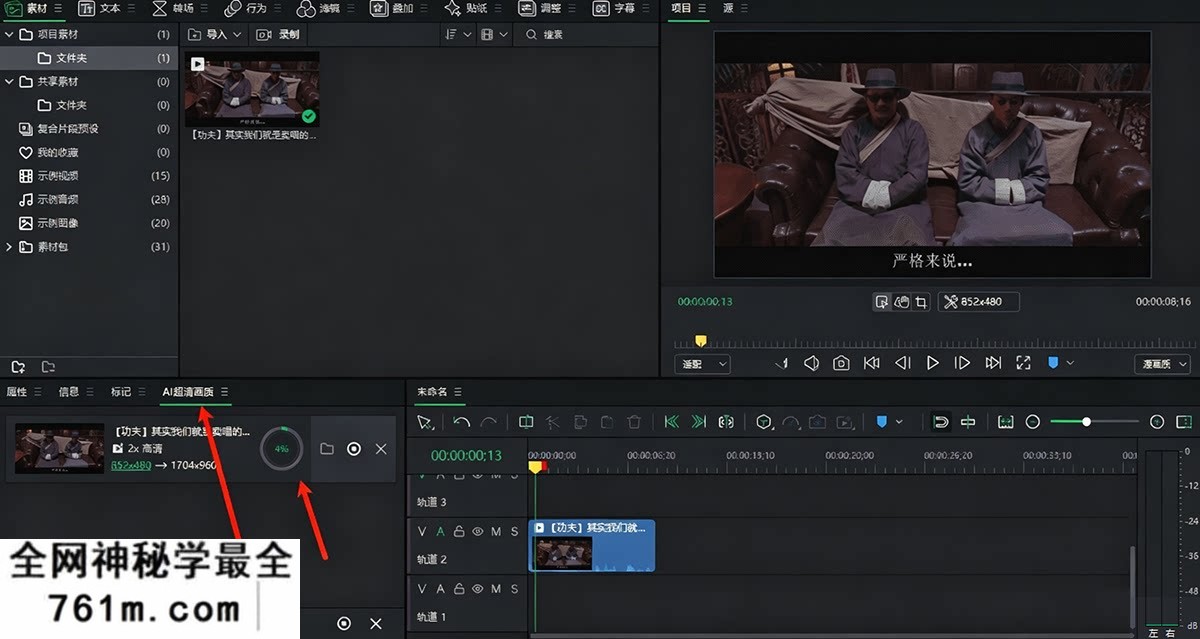
Task: Click the preview volume speaker icon
Action: click(x=811, y=363)
